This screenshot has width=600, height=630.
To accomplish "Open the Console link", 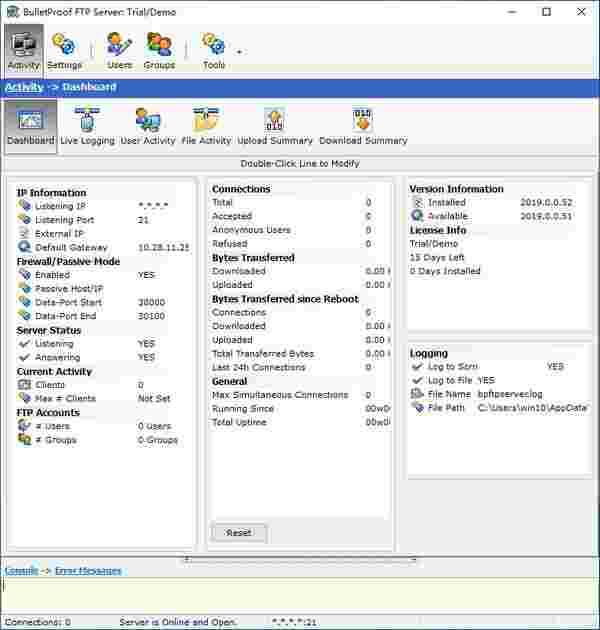I will [21, 571].
